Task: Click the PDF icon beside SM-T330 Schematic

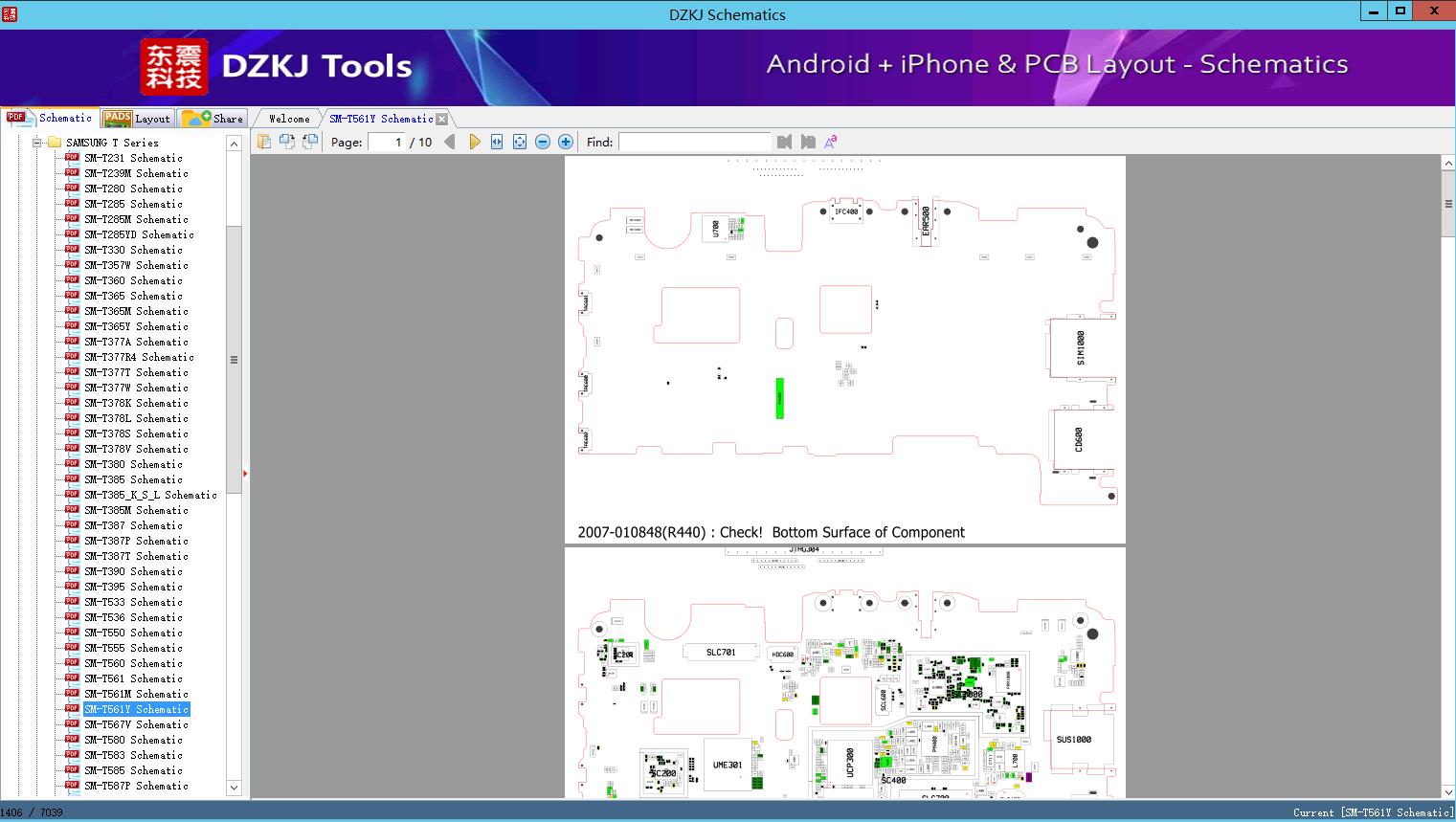Action: tap(72, 250)
